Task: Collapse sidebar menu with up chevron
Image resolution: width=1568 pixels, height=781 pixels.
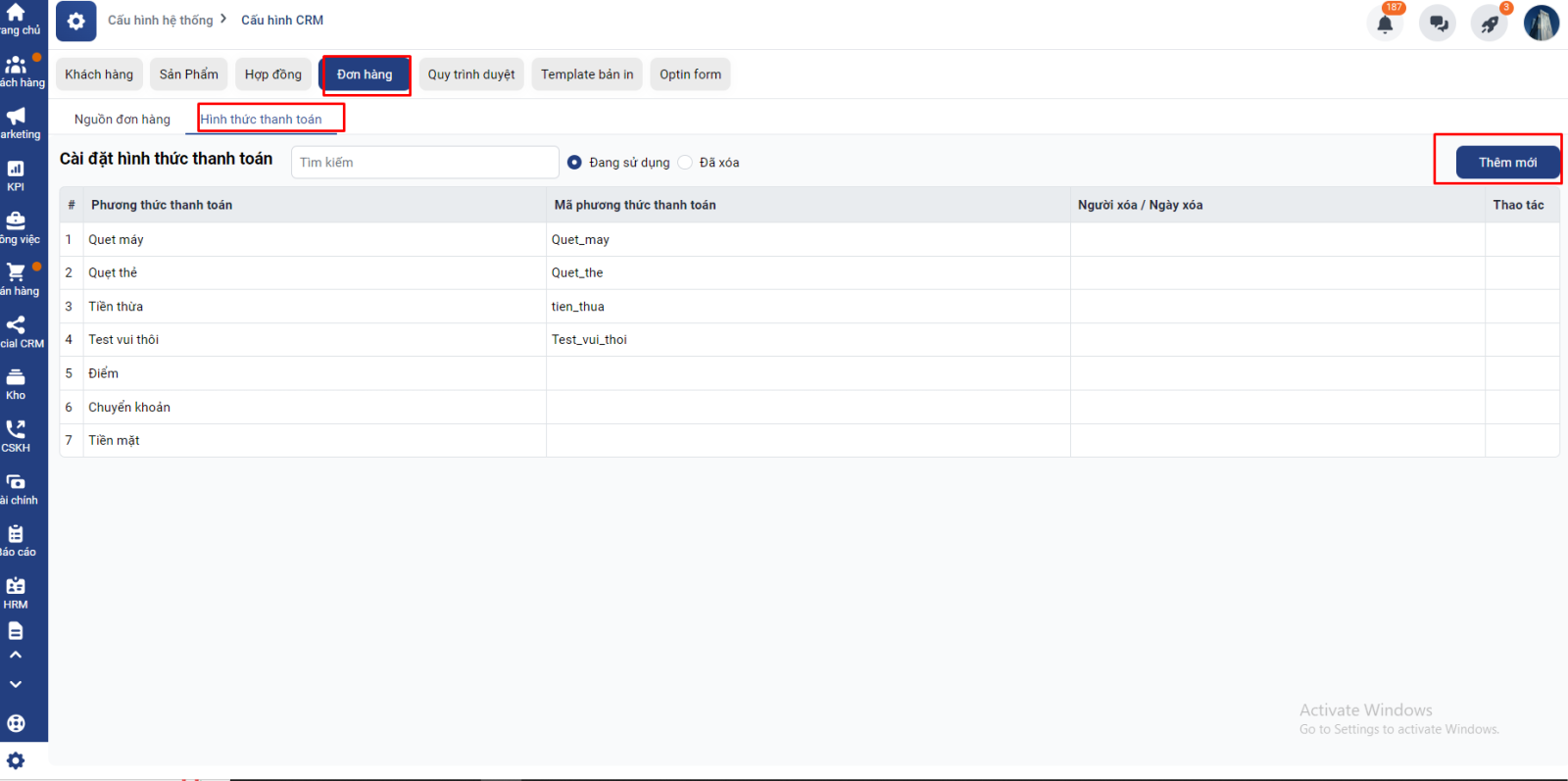Action: click(16, 655)
